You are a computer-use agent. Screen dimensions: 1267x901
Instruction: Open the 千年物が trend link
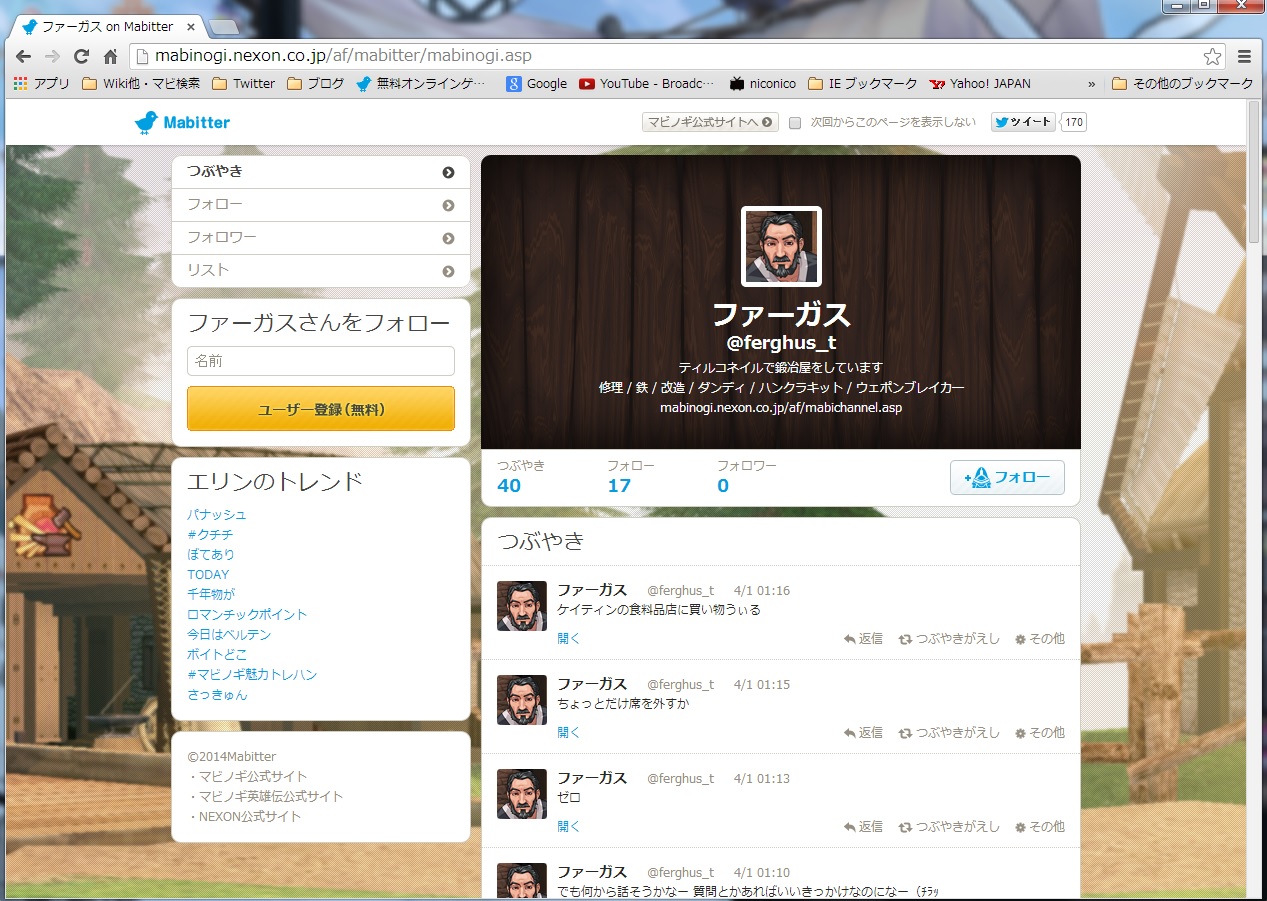click(x=211, y=594)
